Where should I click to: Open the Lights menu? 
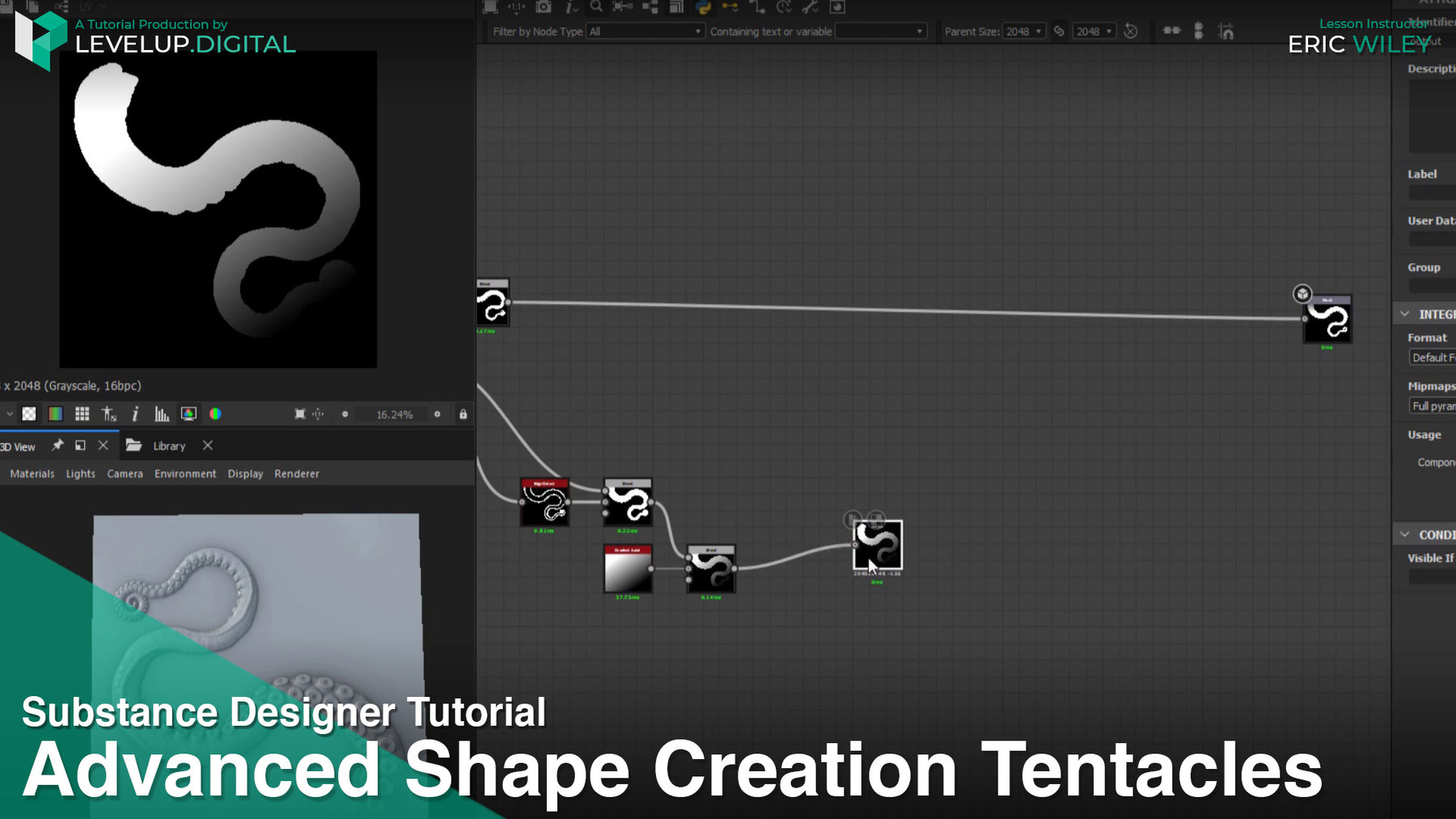pyautogui.click(x=81, y=474)
